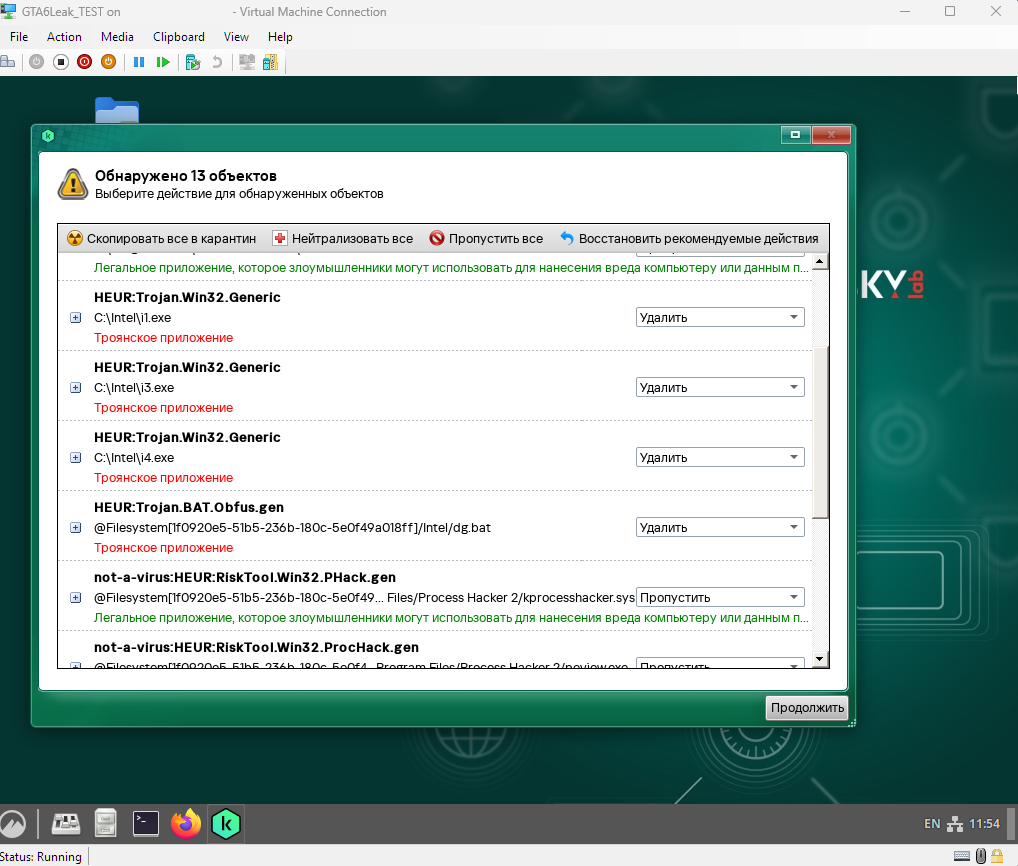Select the not-a-virus:HEUR:RiskTool.Win32.PHack.gen heading
The image size is (1018, 866).
pyautogui.click(x=245, y=577)
